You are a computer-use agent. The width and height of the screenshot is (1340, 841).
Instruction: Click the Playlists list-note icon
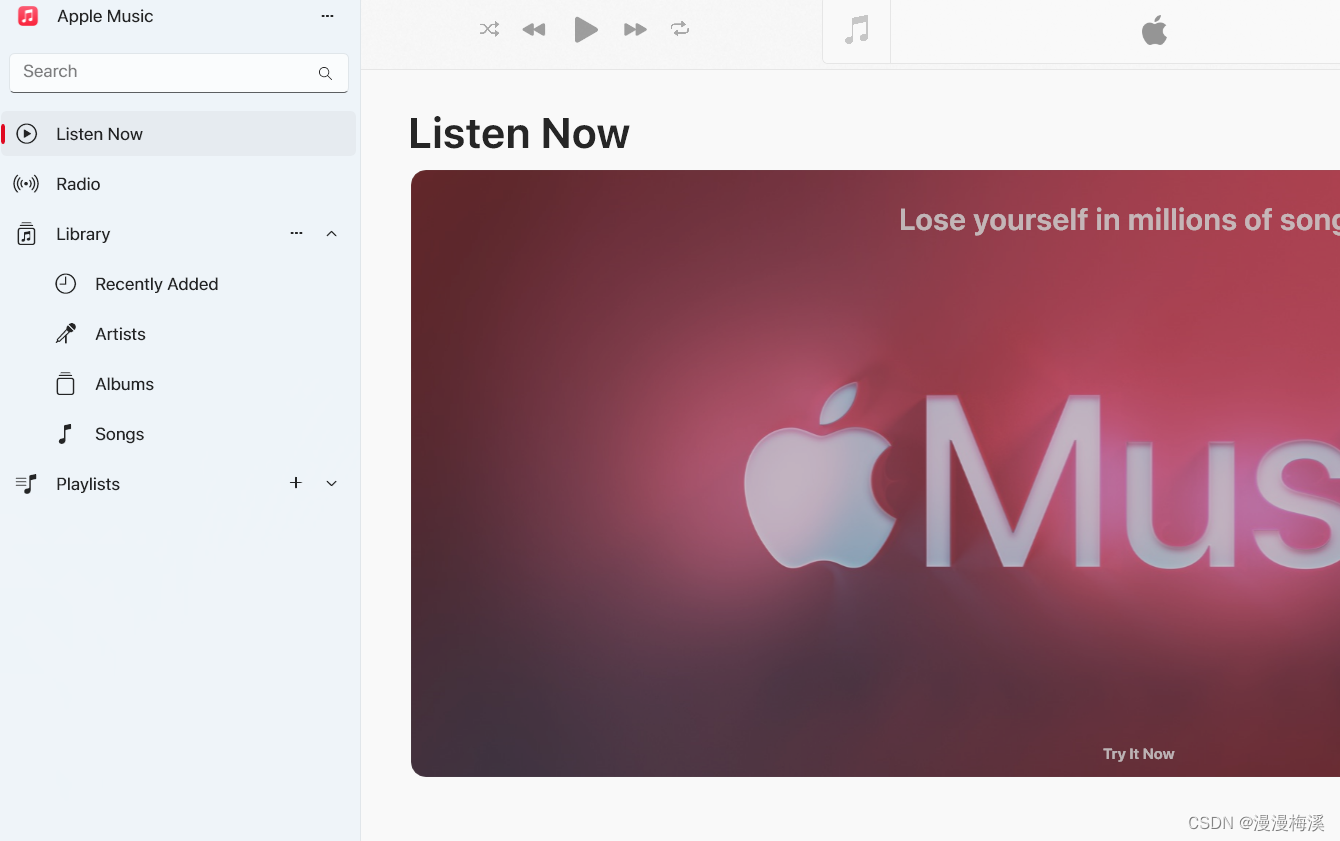26,484
